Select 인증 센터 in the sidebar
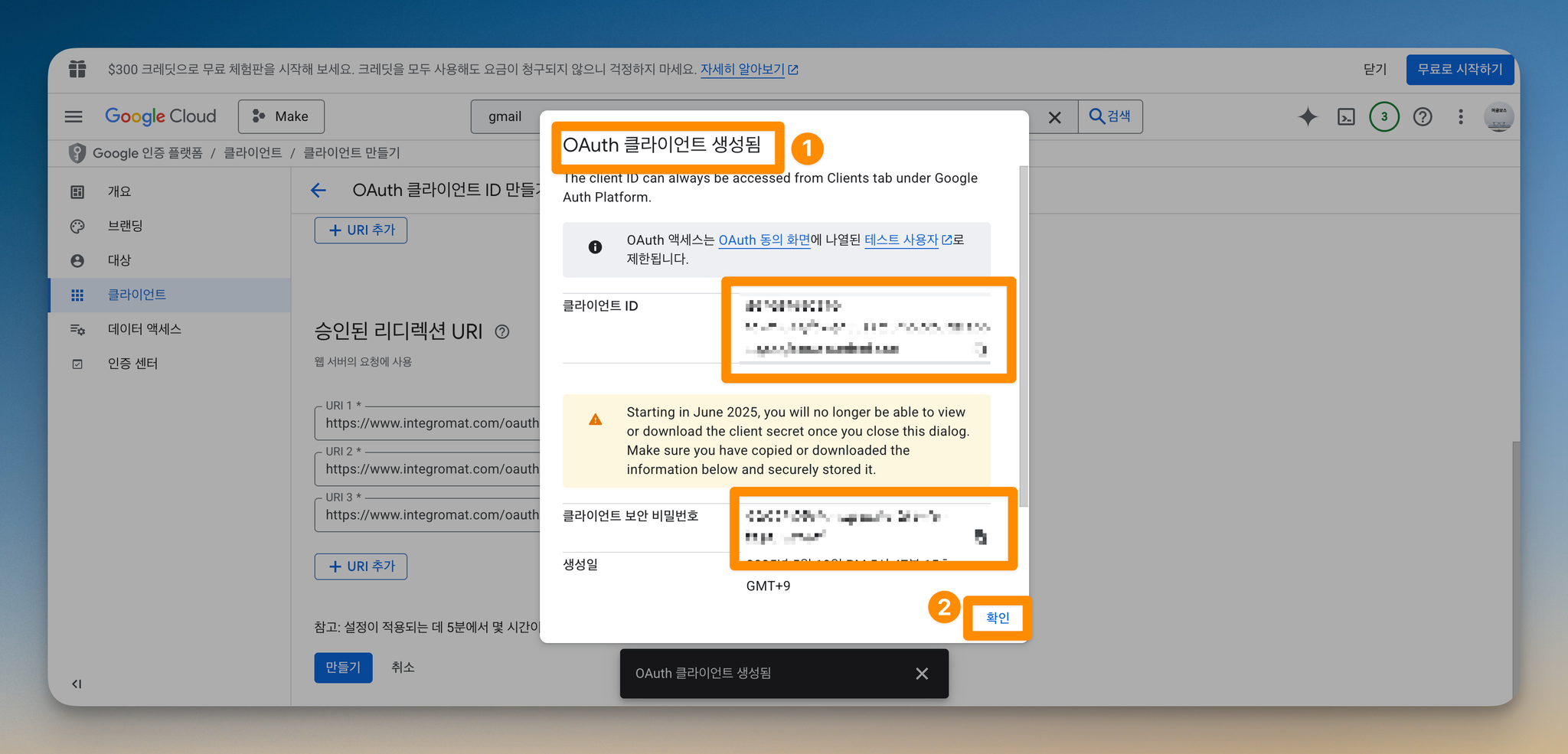The height and width of the screenshot is (754, 1568). tap(170, 364)
